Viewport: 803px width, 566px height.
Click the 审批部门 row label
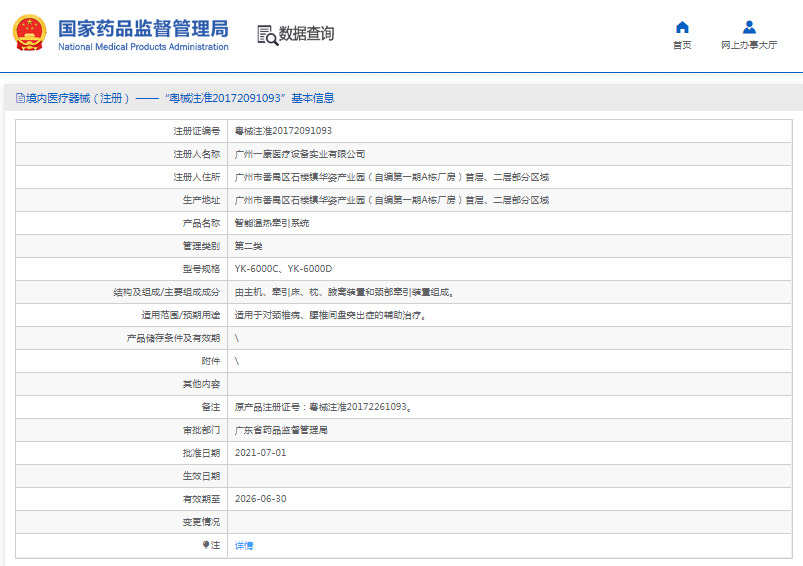point(201,430)
